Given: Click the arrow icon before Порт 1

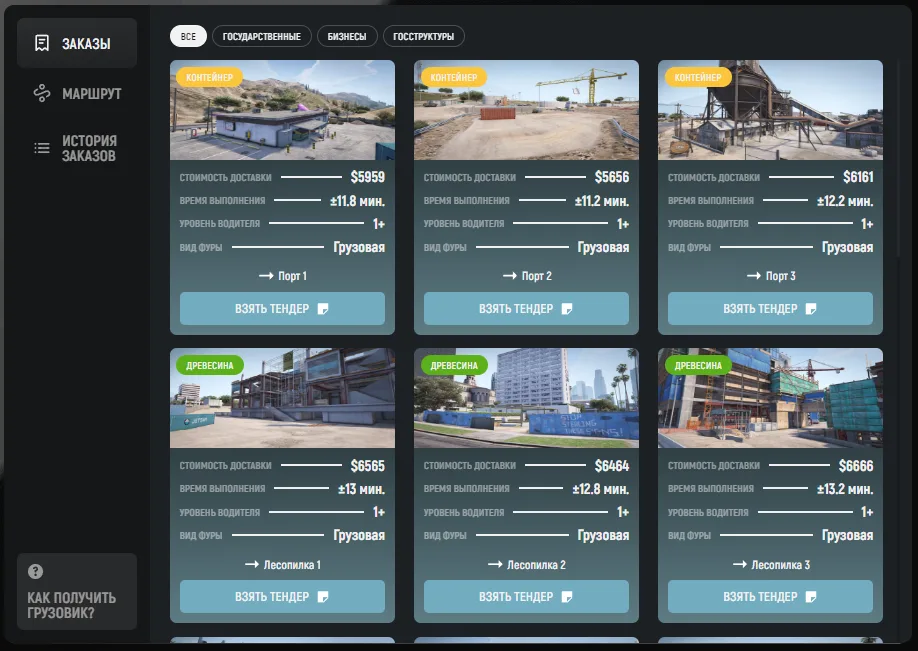Looking at the screenshot, I should tap(266, 276).
